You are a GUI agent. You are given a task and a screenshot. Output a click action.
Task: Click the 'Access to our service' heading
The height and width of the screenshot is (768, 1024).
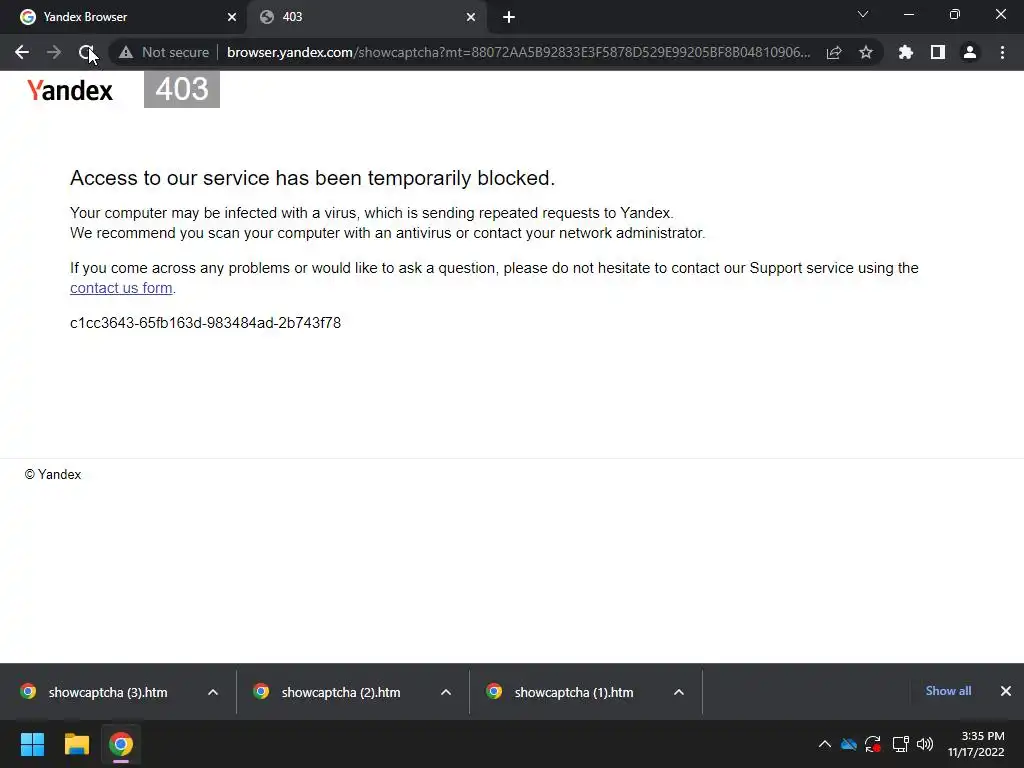pos(313,178)
